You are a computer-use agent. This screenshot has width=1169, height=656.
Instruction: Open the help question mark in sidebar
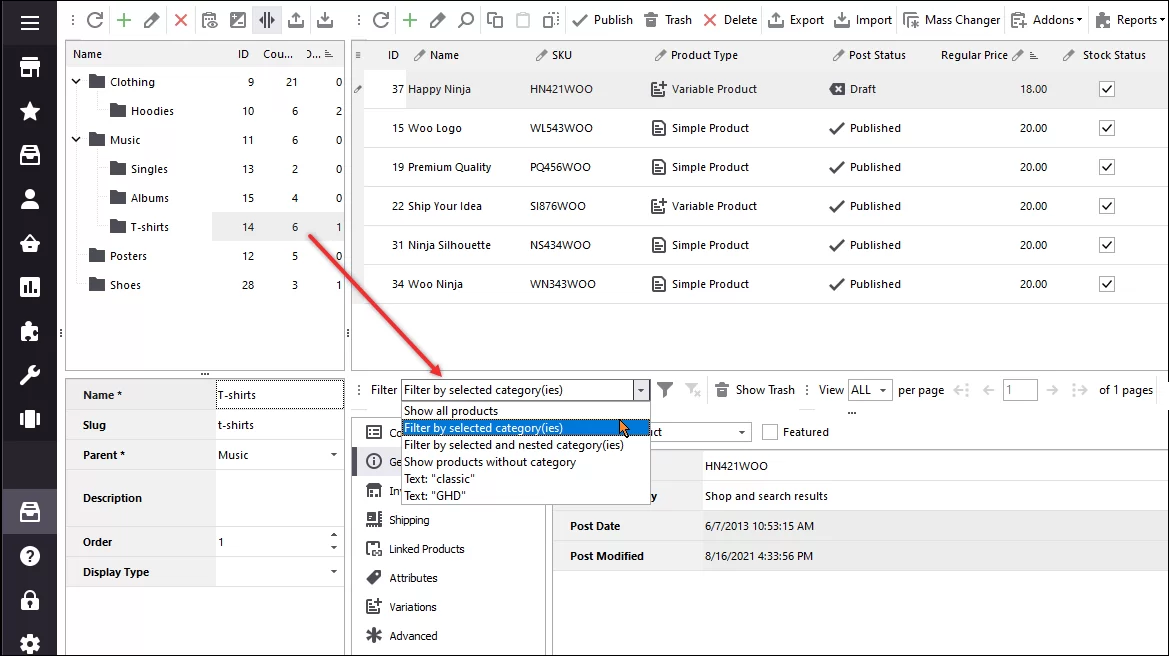coord(30,556)
